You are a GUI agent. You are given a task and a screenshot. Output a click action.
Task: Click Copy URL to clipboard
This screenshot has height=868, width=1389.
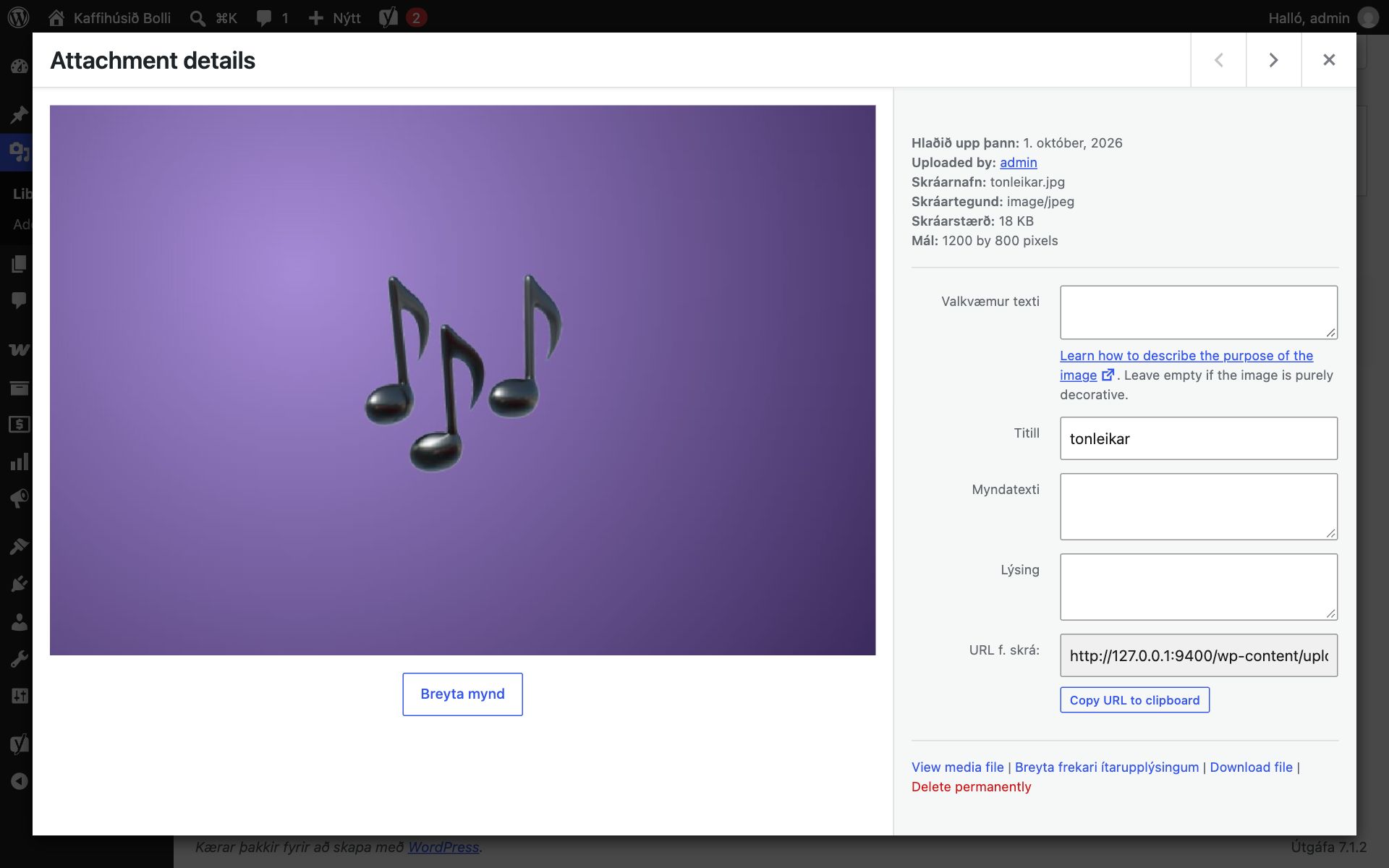click(x=1134, y=700)
